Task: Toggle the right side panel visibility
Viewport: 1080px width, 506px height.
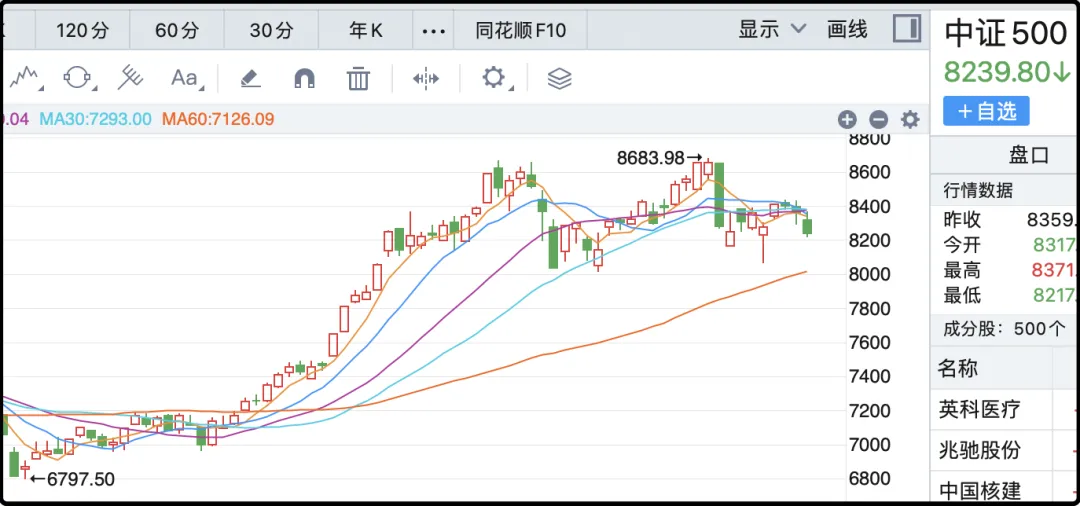Action: (x=907, y=29)
